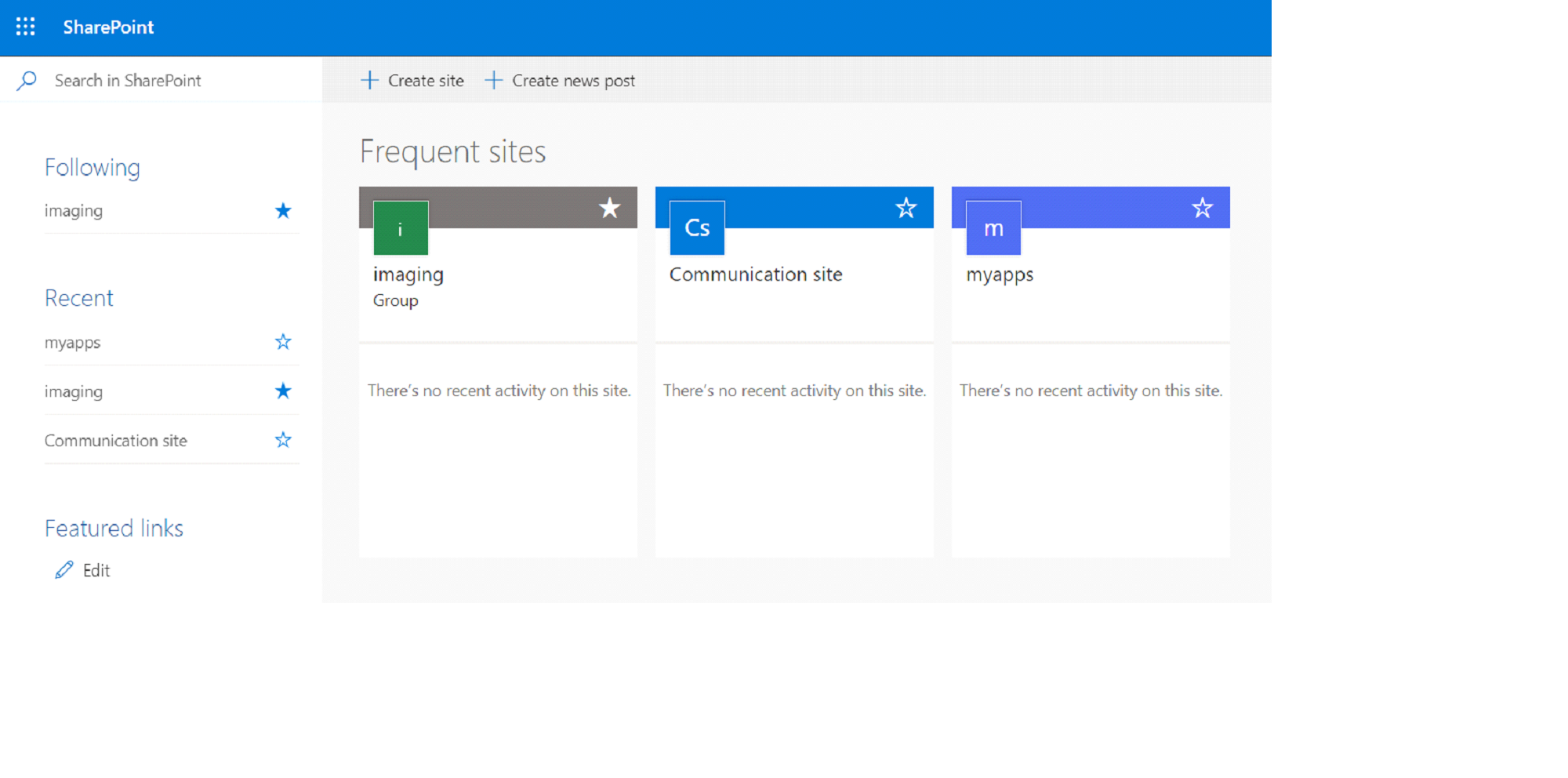
Task: Click the Frequent sites heading
Action: click(453, 151)
